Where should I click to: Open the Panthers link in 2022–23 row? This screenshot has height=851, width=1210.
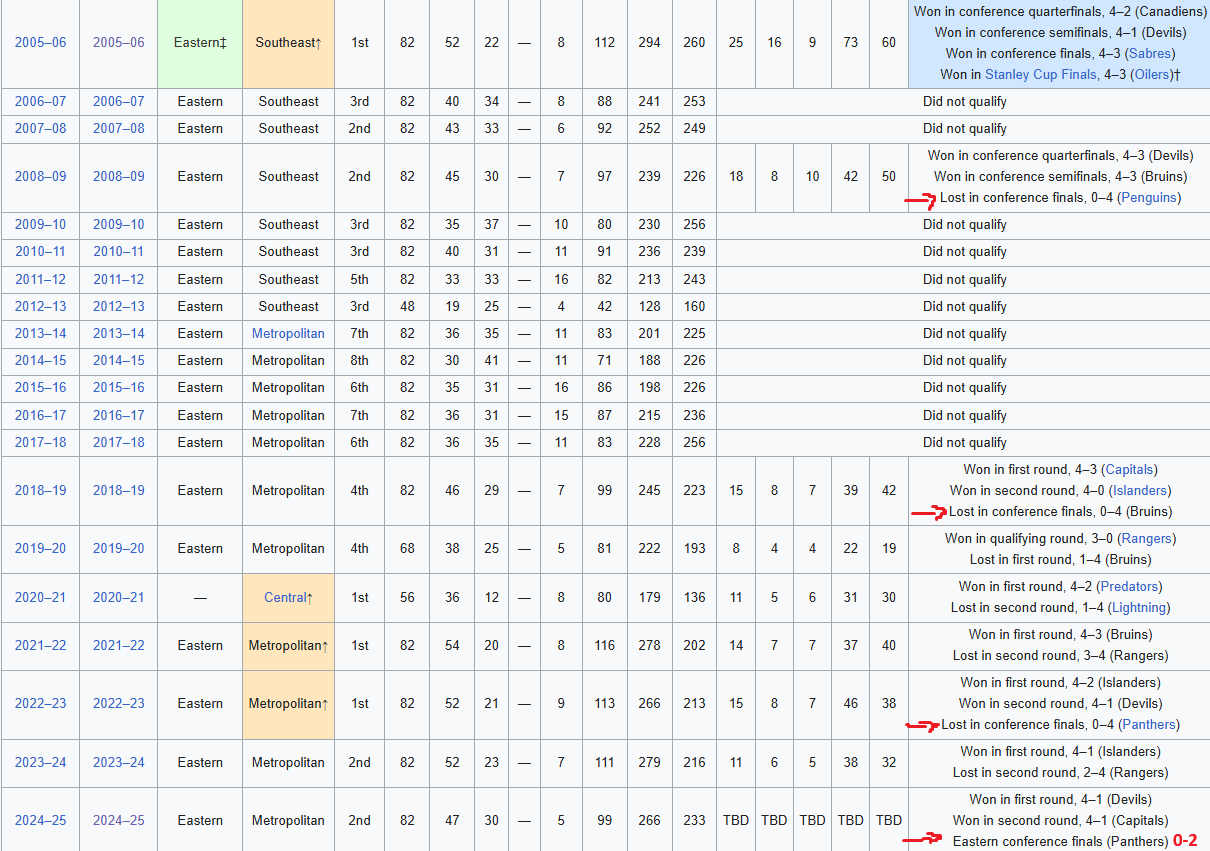(1149, 724)
